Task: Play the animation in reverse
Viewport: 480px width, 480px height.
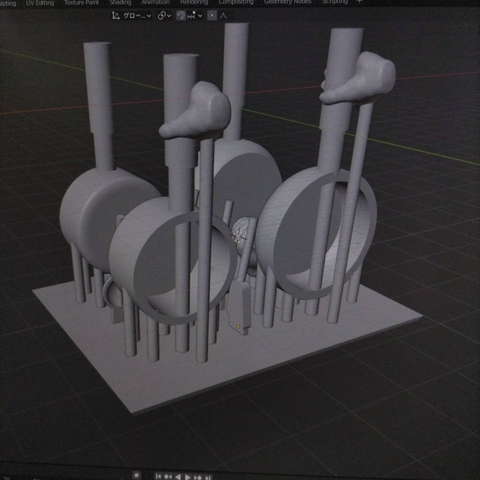Action: point(178,477)
